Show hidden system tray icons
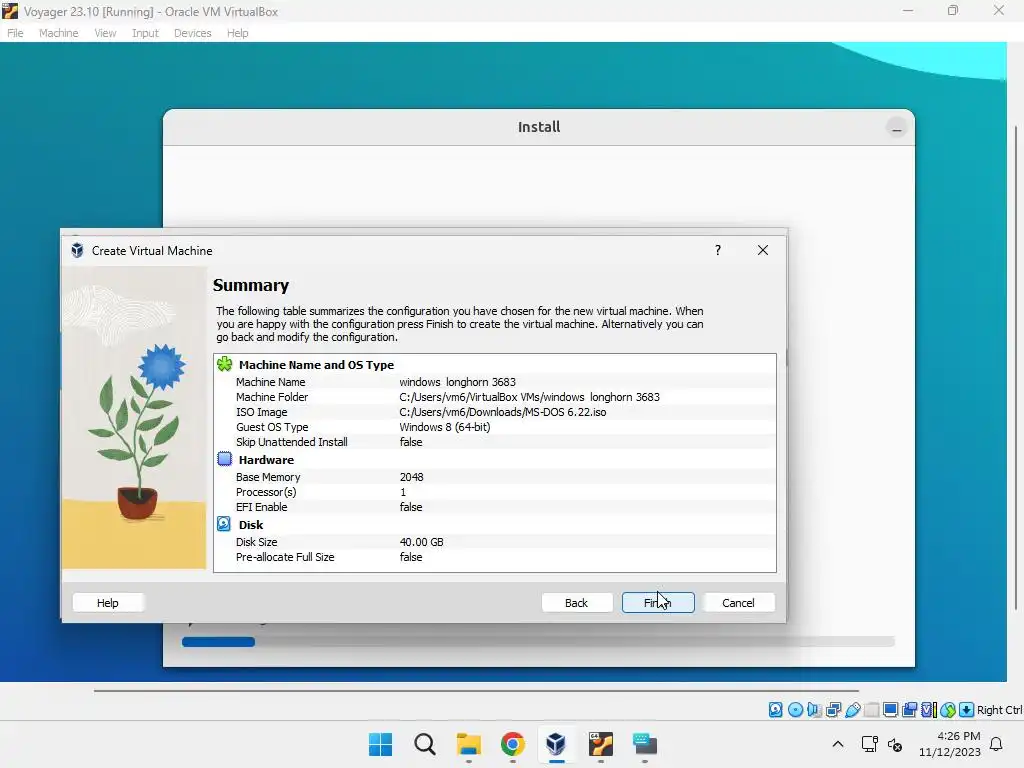Image resolution: width=1024 pixels, height=768 pixels. click(x=838, y=744)
